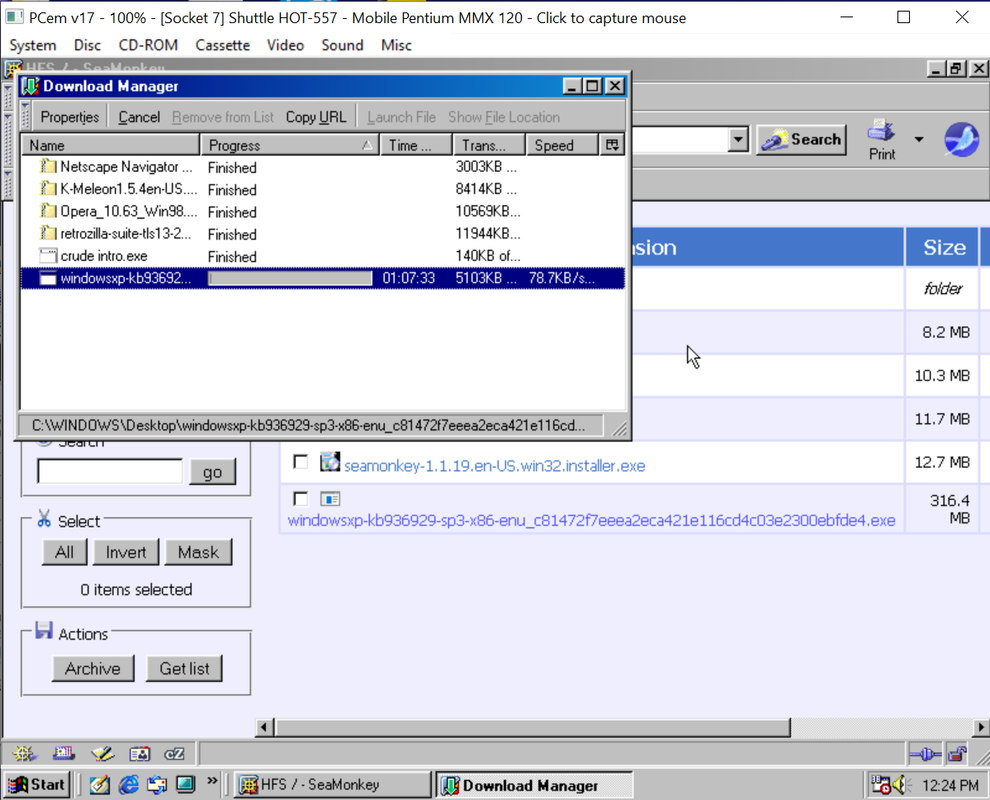The height and width of the screenshot is (800, 990).
Task: Open the System menu in PCem
Action: (x=33, y=45)
